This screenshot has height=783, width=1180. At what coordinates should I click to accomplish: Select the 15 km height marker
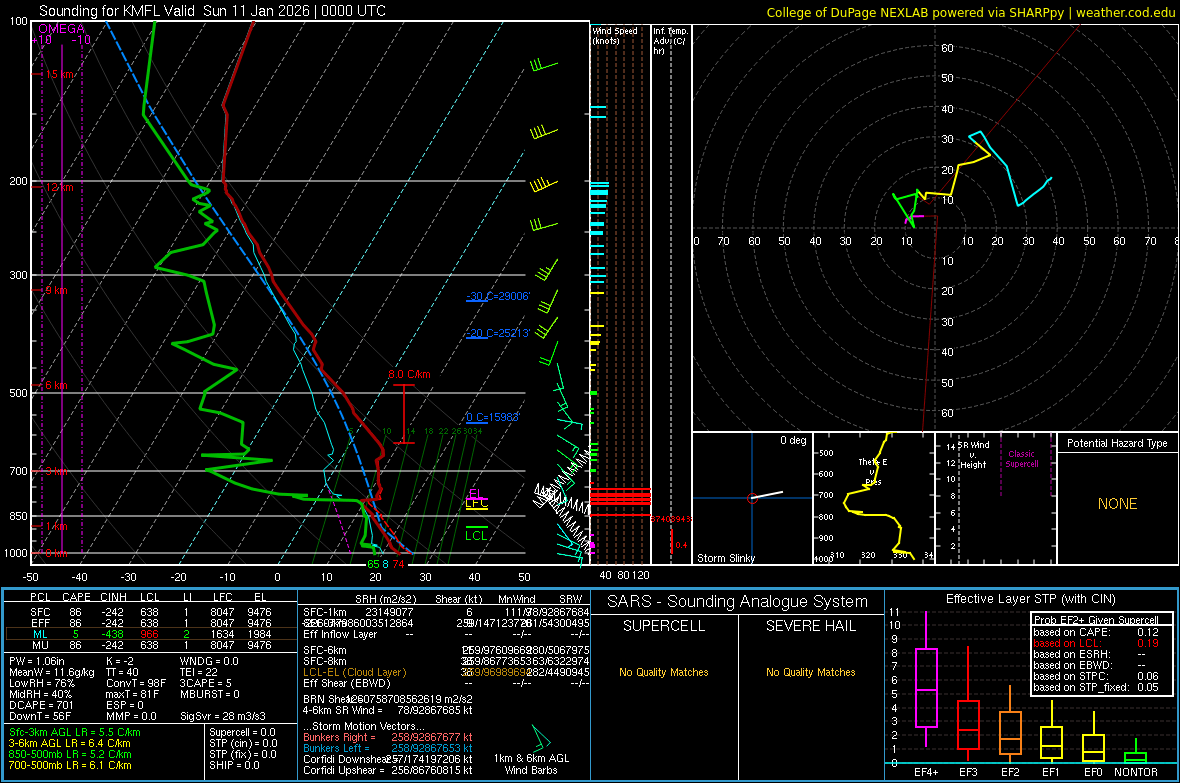pos(59,75)
